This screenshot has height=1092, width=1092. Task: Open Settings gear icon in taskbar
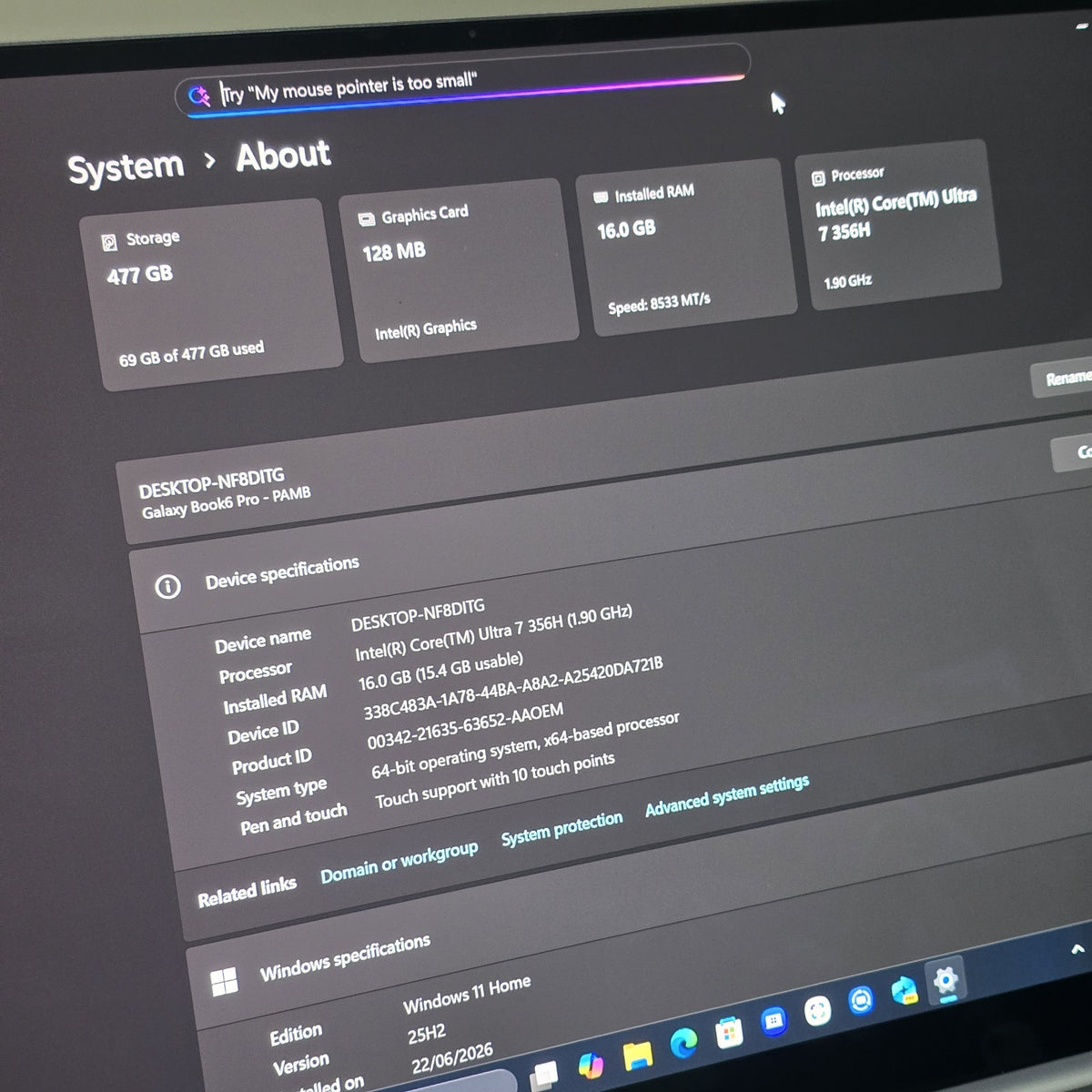point(945,981)
